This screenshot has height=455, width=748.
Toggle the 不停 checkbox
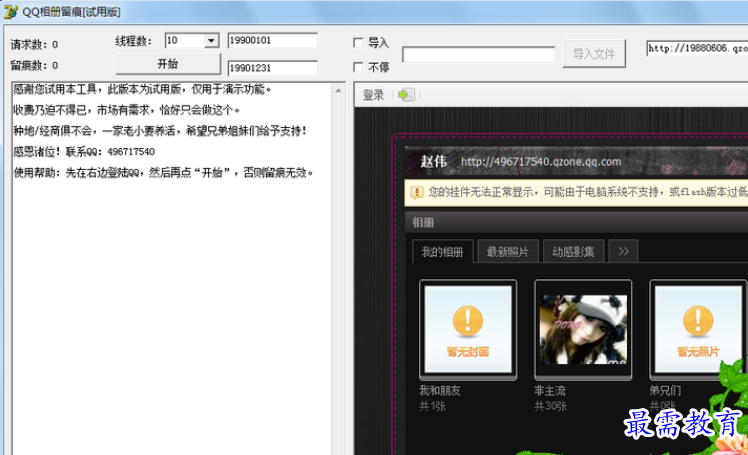coord(358,67)
